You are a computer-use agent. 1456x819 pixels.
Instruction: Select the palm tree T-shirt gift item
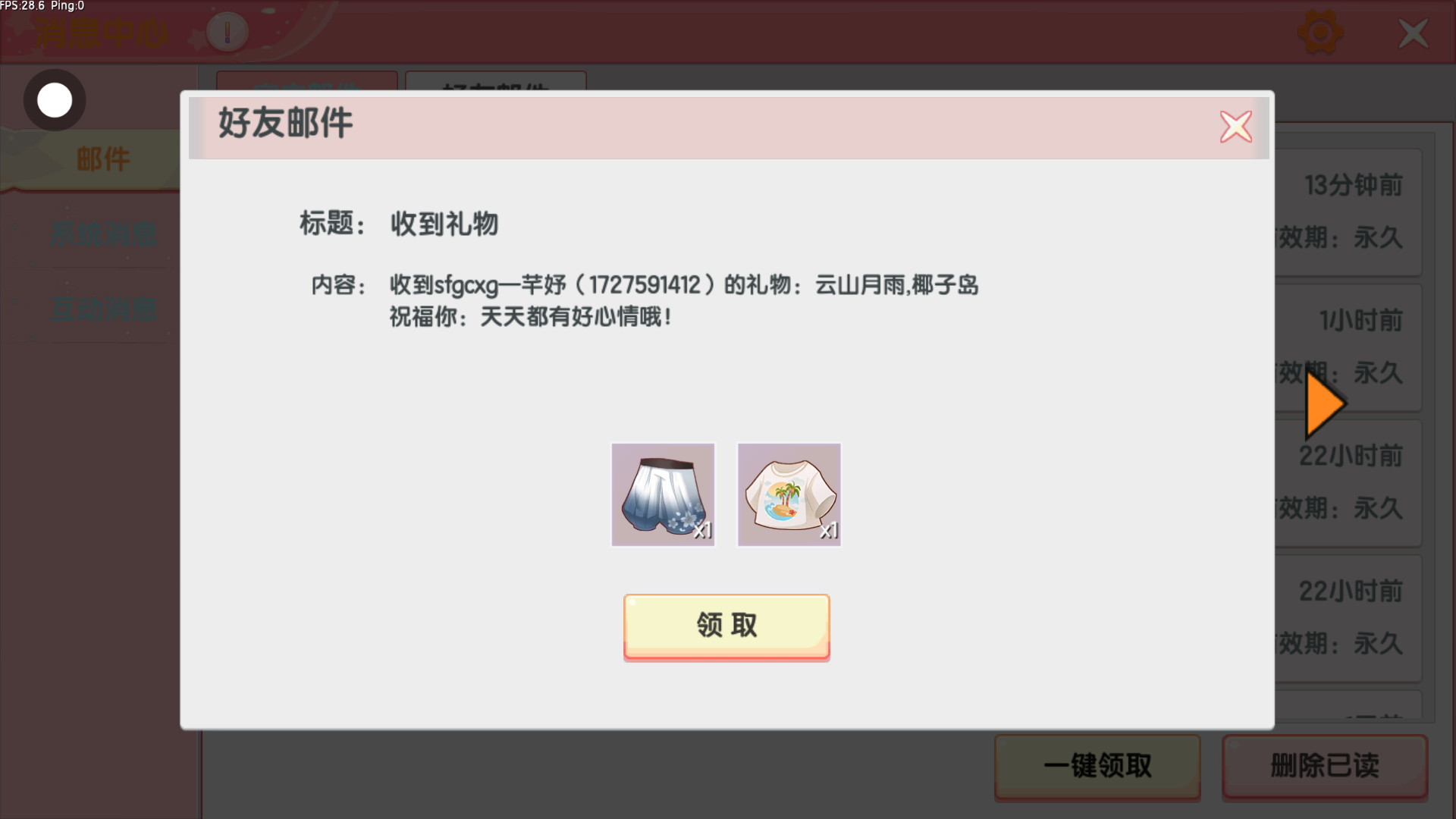[789, 494]
